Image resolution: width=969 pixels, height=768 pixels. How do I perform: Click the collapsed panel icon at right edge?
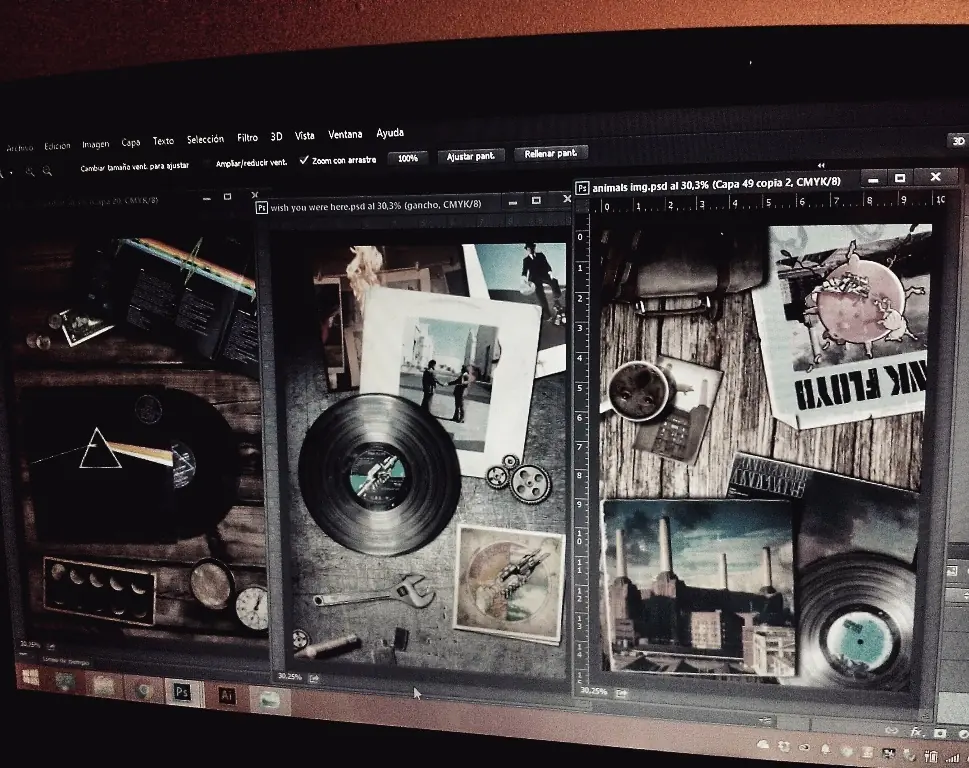[x=952, y=571]
